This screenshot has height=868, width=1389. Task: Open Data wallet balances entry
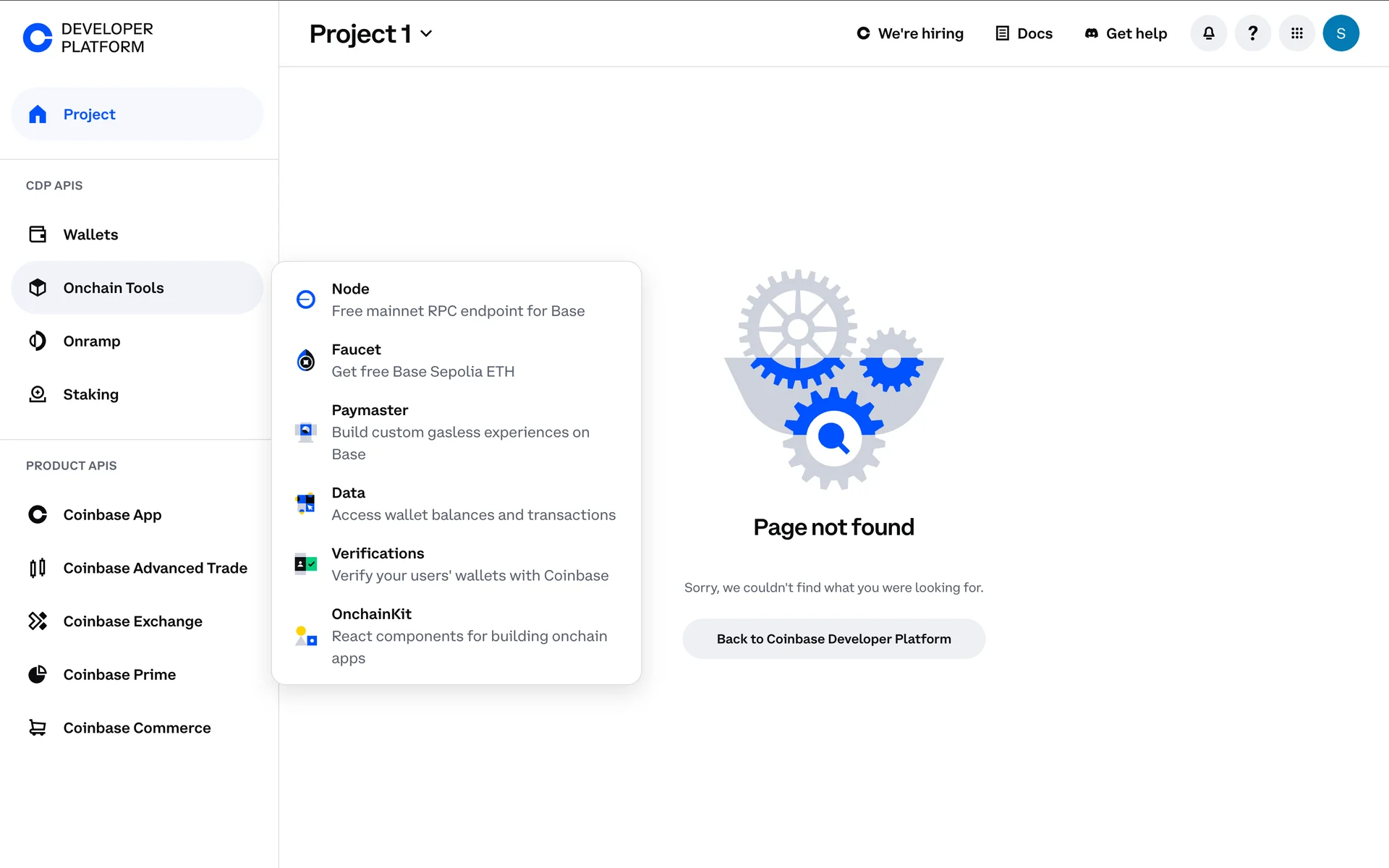click(x=348, y=493)
